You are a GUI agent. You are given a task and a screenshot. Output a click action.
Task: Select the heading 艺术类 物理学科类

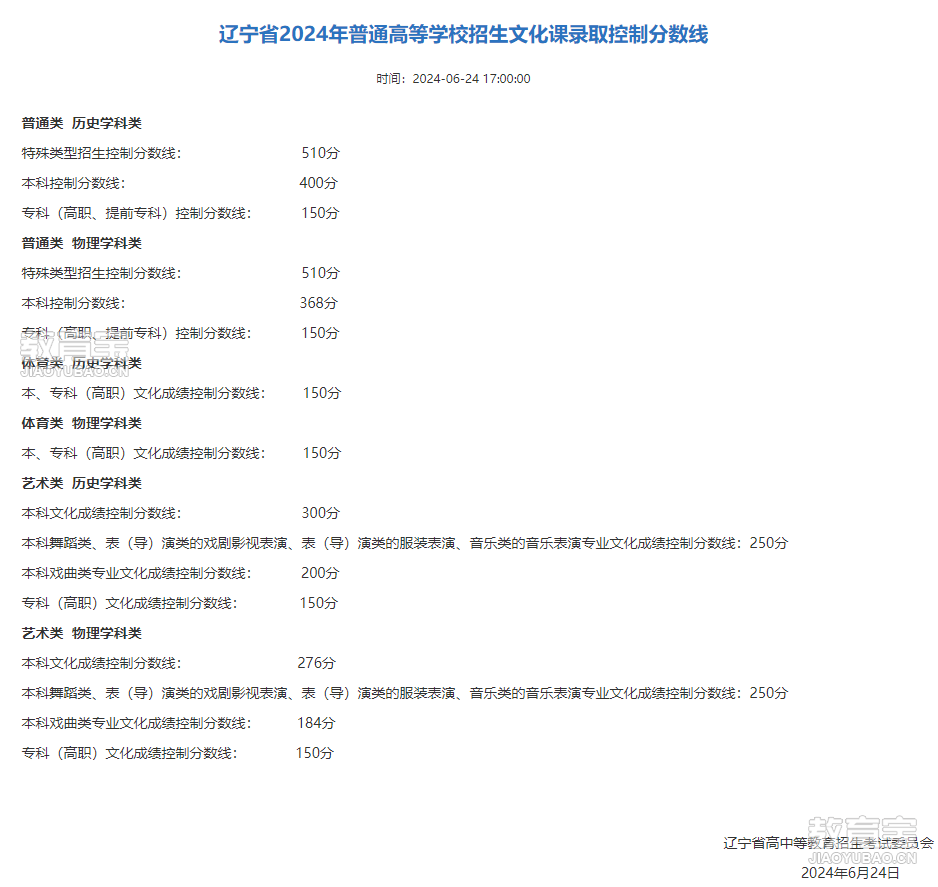coord(81,633)
